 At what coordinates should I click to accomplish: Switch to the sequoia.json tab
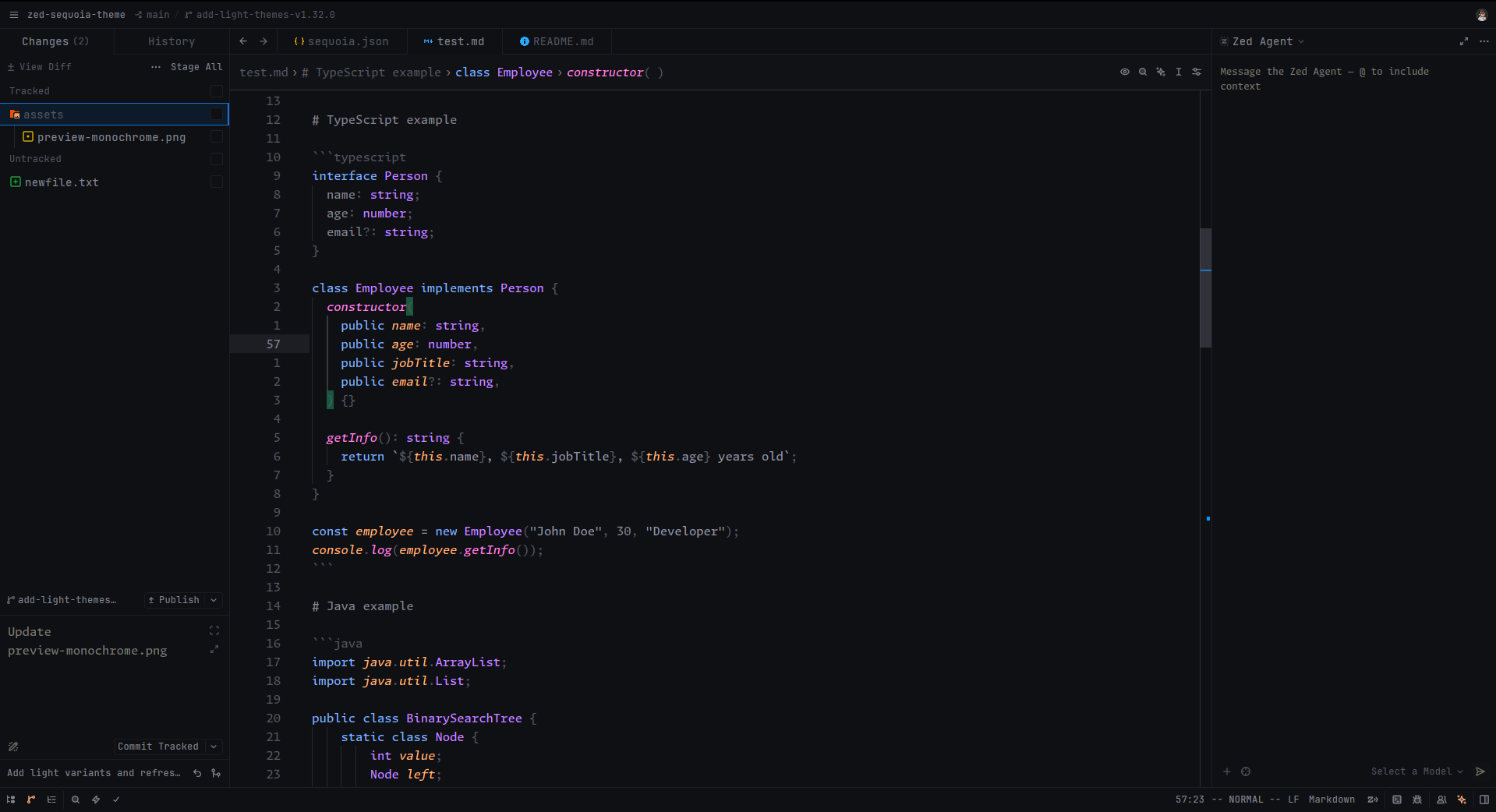(x=341, y=41)
